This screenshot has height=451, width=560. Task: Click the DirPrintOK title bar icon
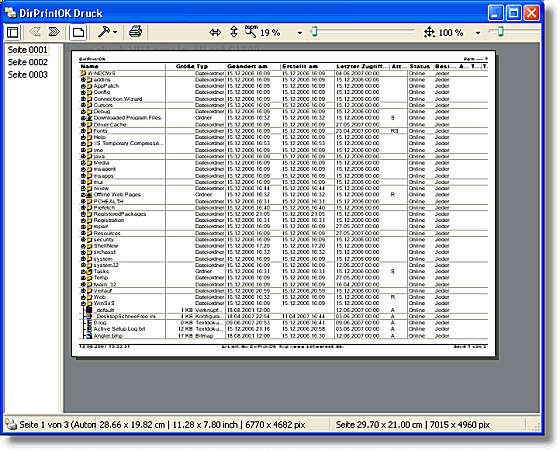(11, 12)
